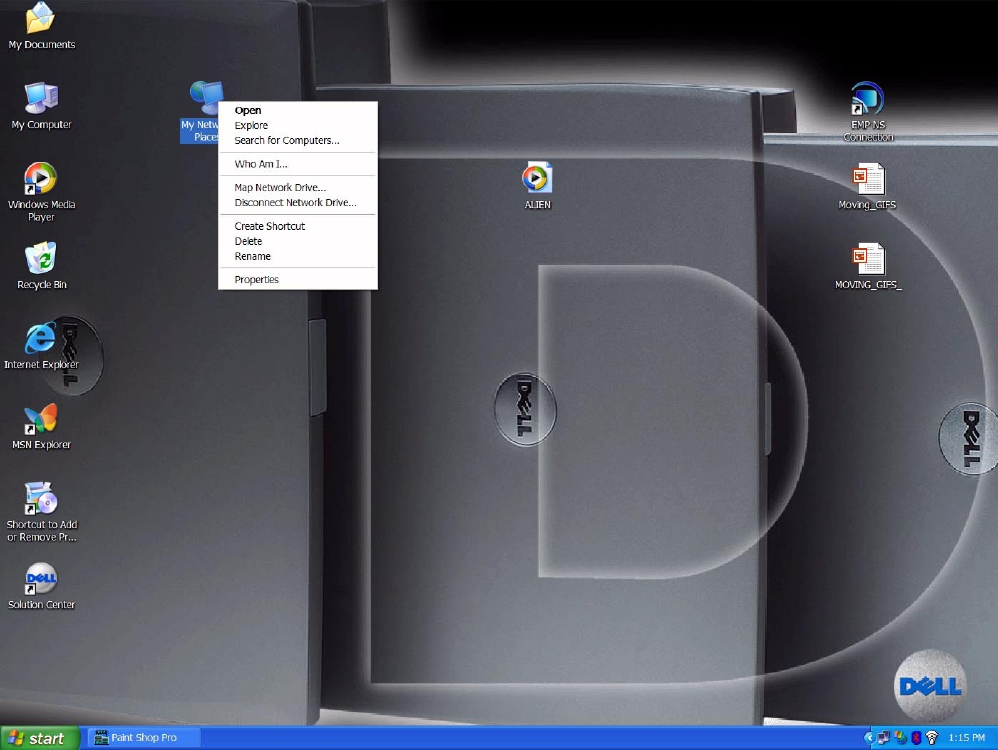Screen dimensions: 998x750
Task: Expand hidden system tray icons arrow
Action: 869,737
